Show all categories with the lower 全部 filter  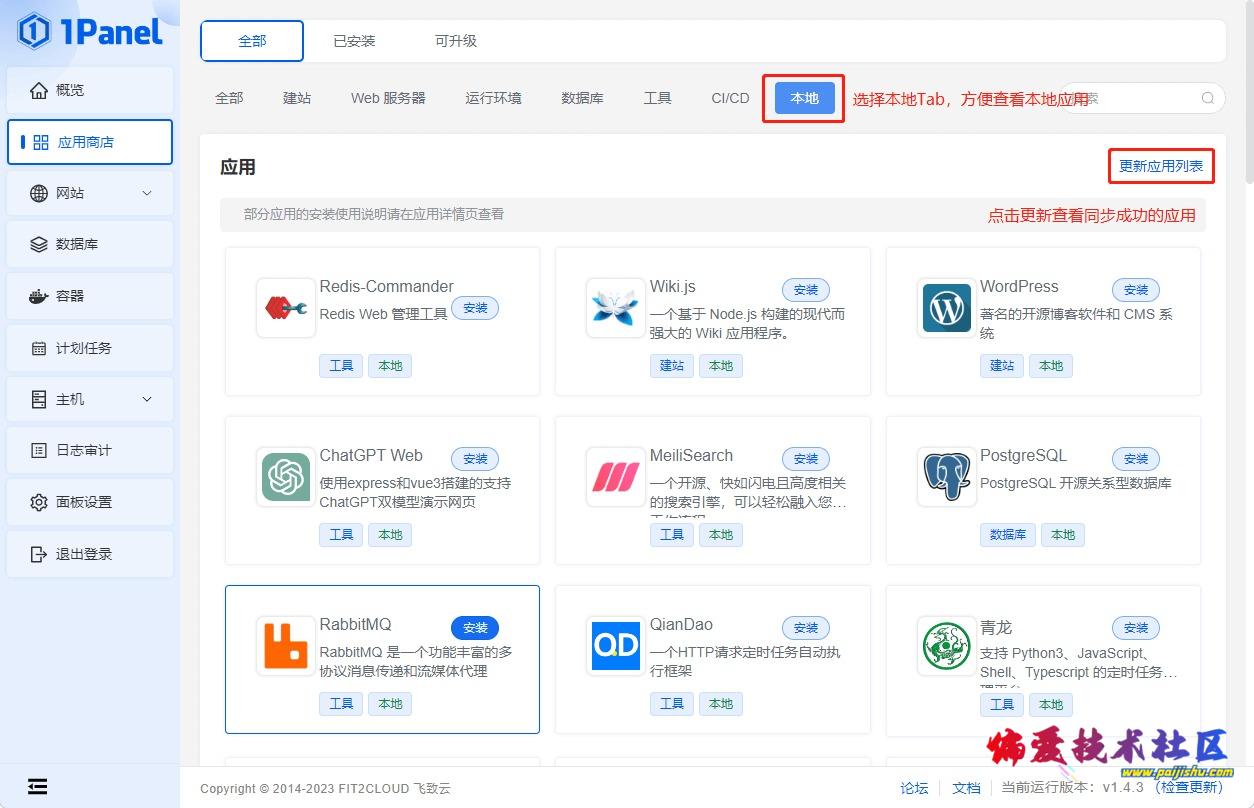[229, 98]
